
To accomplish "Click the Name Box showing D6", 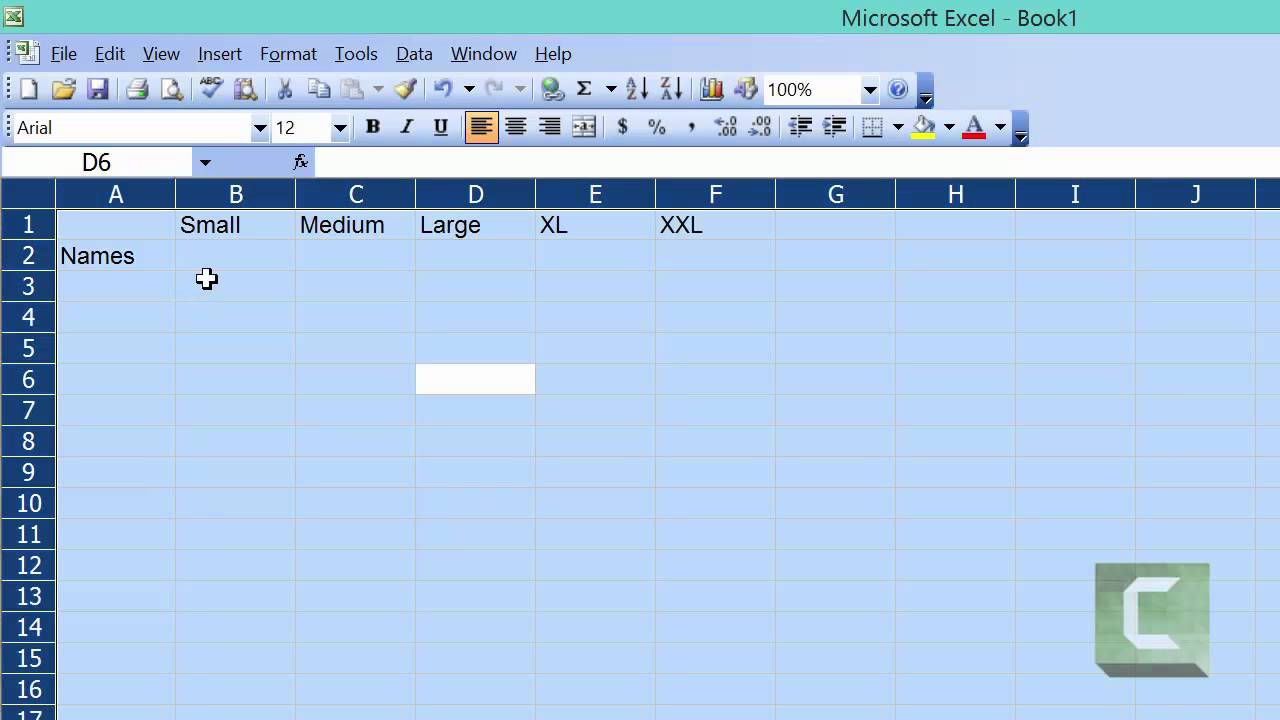I will coord(97,162).
